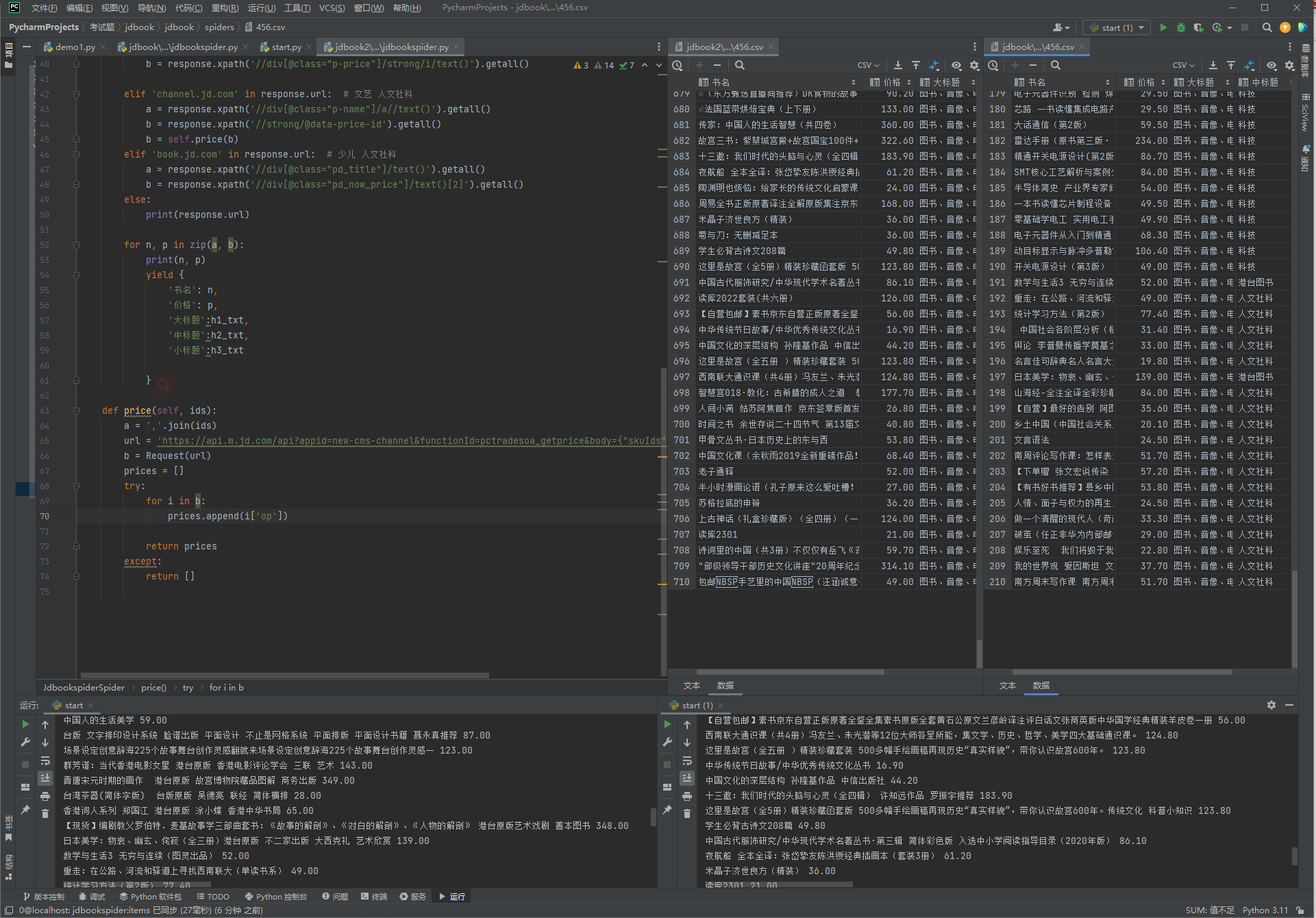Open the profiler dropdown arrow in the top toolbar
Viewport: 1316px width, 918px height.
point(1230,28)
